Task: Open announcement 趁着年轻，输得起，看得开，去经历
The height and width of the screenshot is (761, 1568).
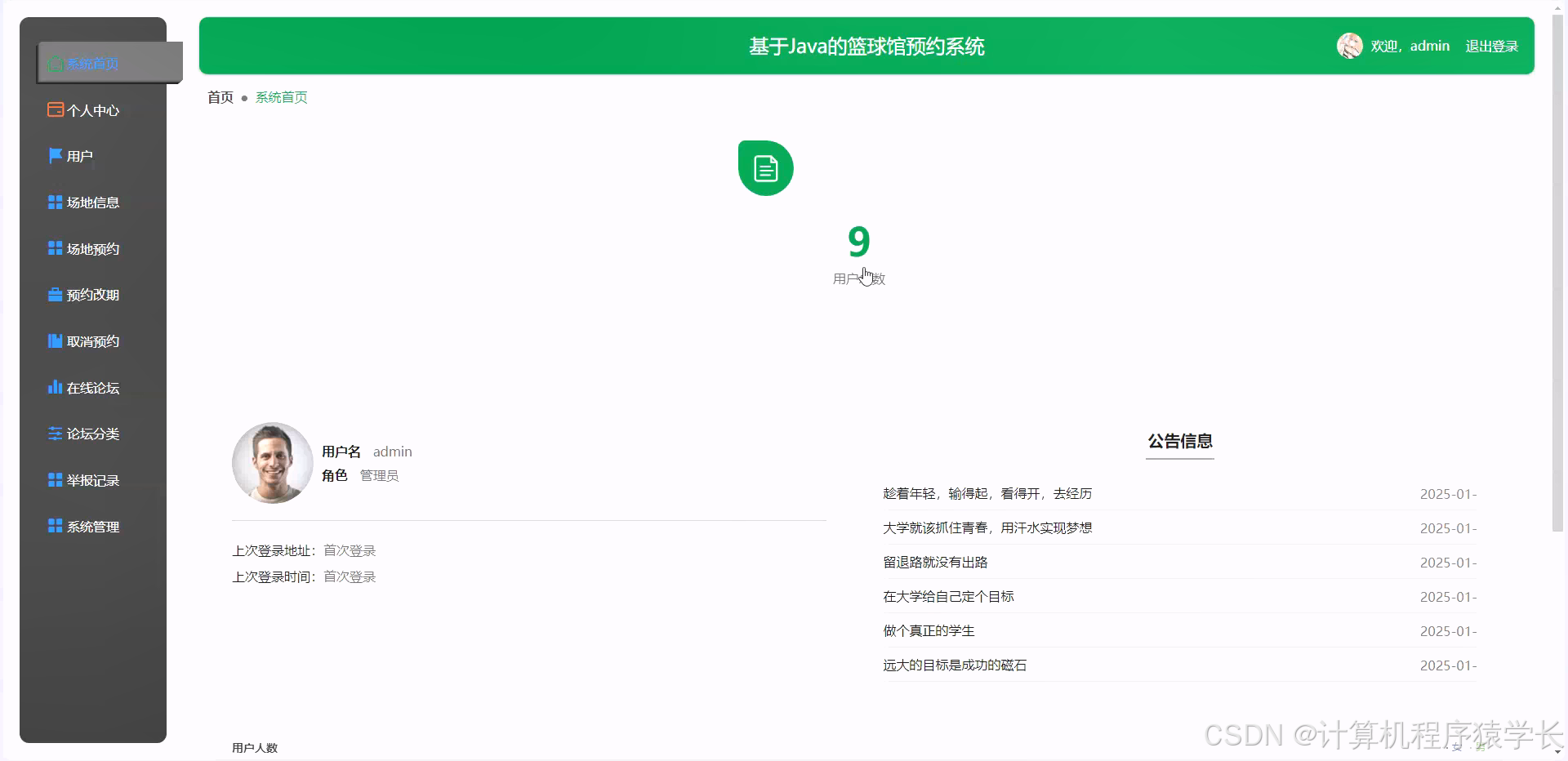Action: tap(987, 493)
